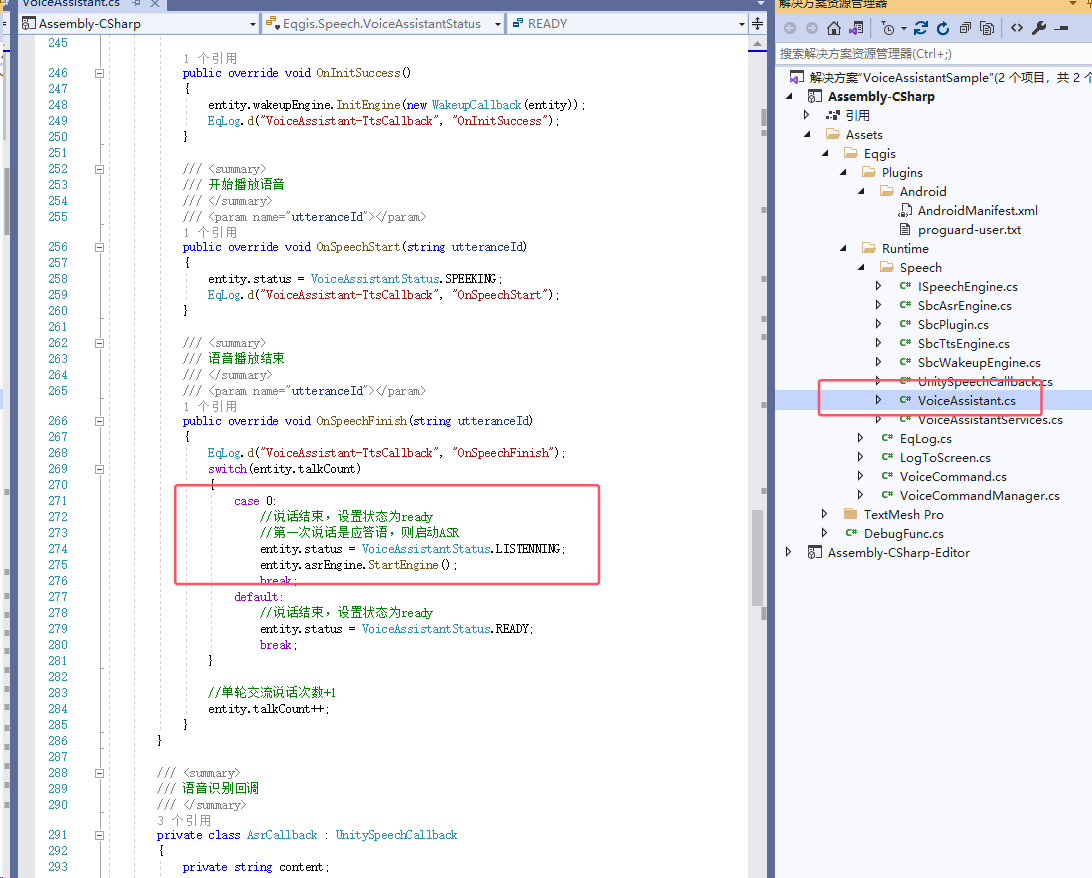Click the reference count link above AsrCallback class
Screen dimensions: 1092x878
[x=183, y=820]
